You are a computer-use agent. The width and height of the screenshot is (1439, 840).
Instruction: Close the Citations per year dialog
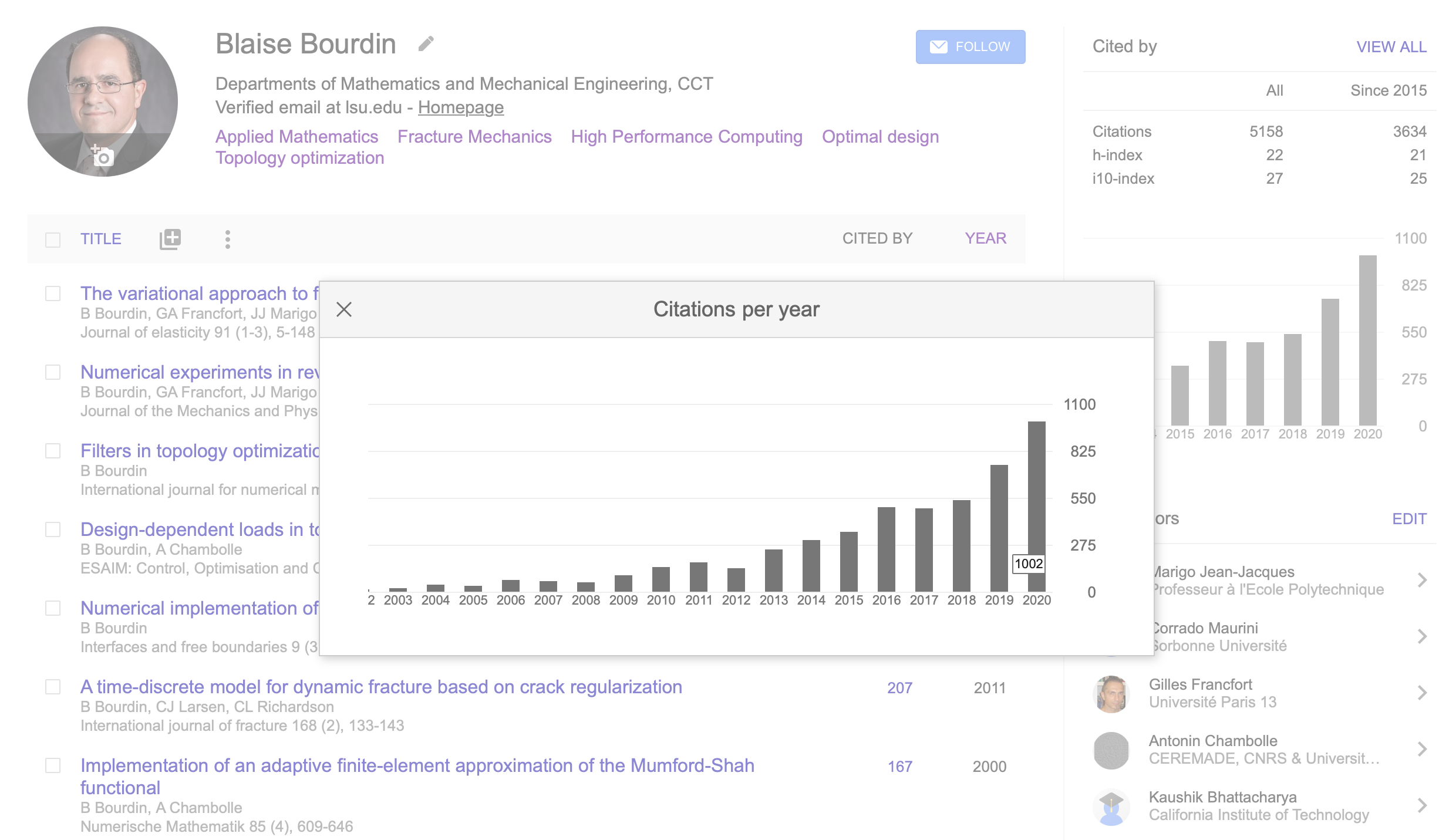pos(344,309)
